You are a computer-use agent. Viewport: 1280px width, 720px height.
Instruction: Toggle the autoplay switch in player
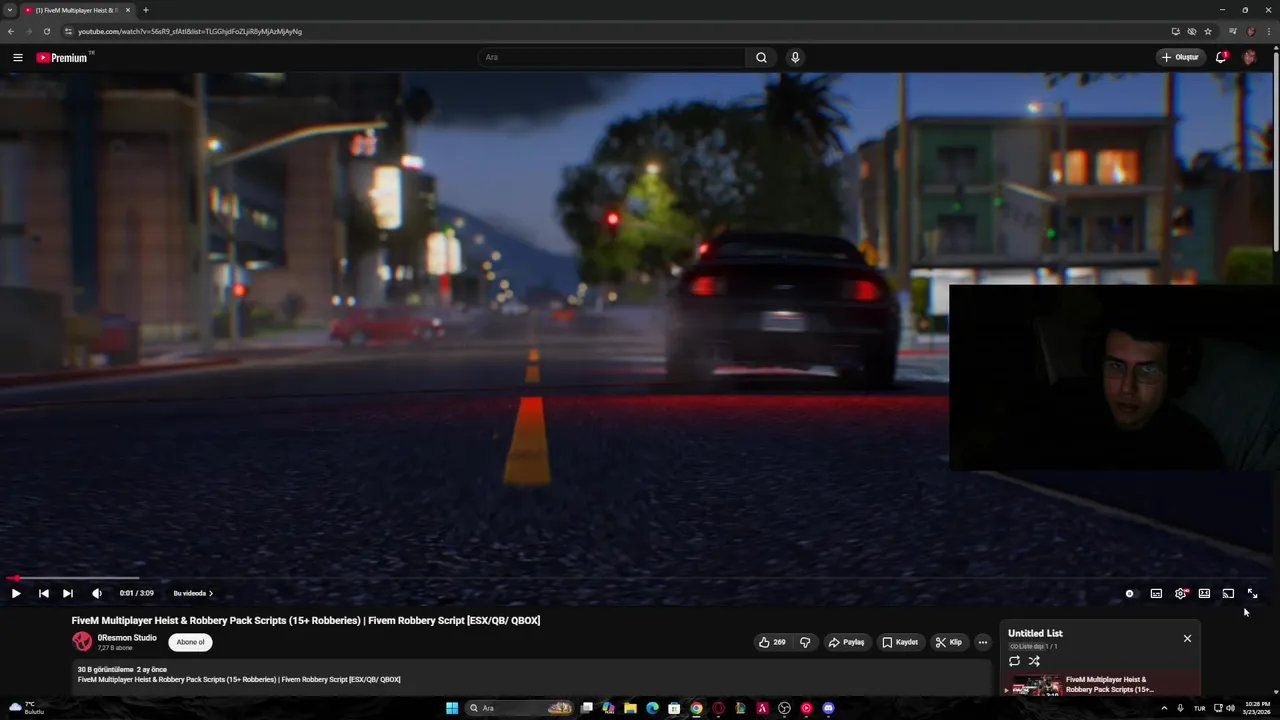click(1130, 593)
